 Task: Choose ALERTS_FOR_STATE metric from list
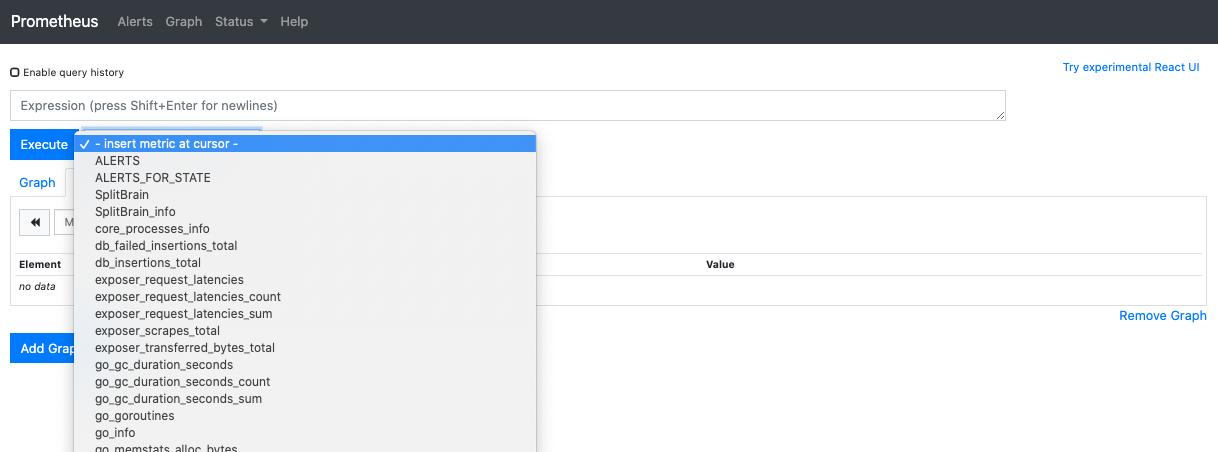(305, 178)
